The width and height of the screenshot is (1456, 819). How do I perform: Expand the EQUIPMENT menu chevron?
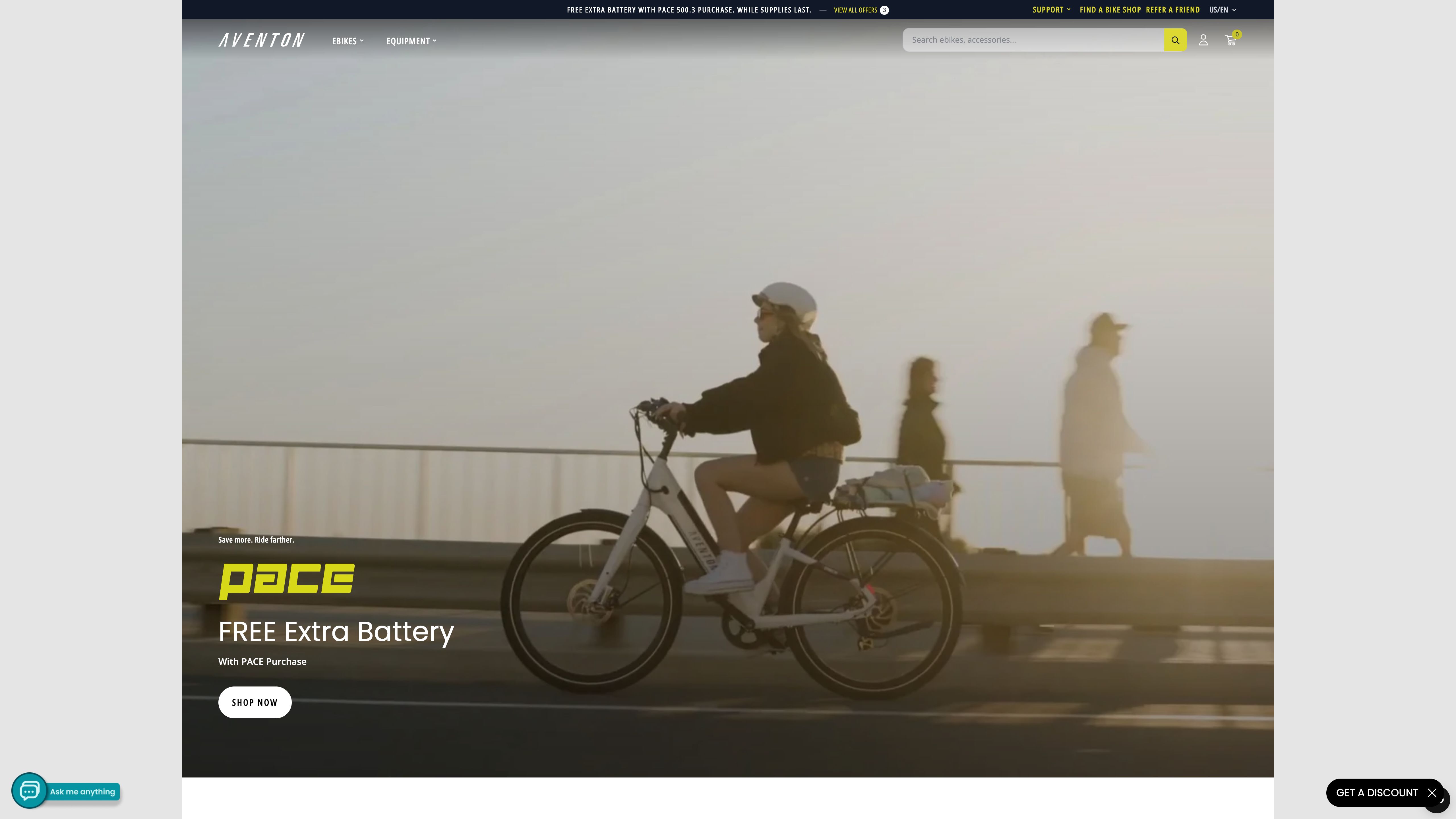click(x=434, y=41)
